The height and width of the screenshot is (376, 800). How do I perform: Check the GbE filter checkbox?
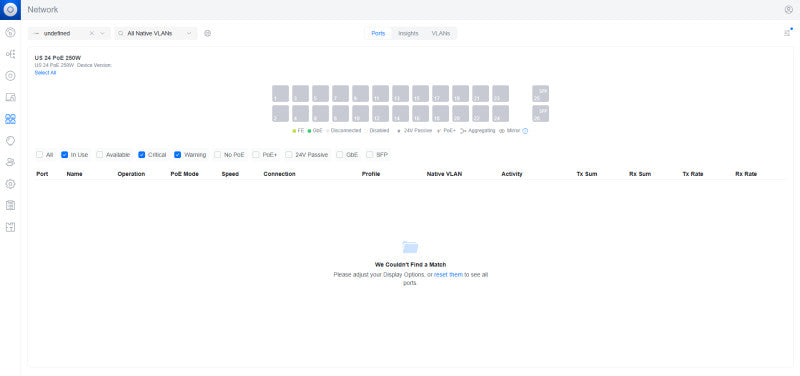(x=340, y=155)
